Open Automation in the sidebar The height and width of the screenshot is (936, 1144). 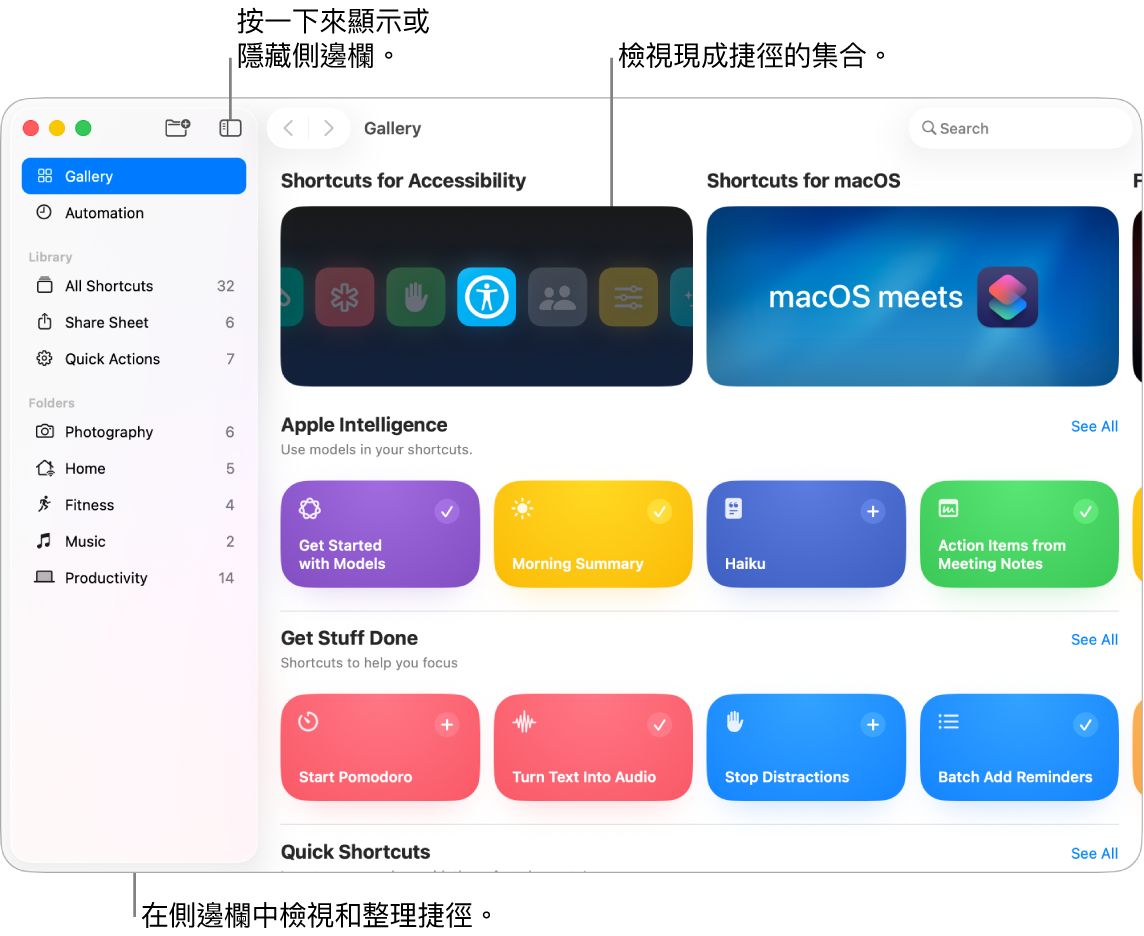tap(134, 212)
